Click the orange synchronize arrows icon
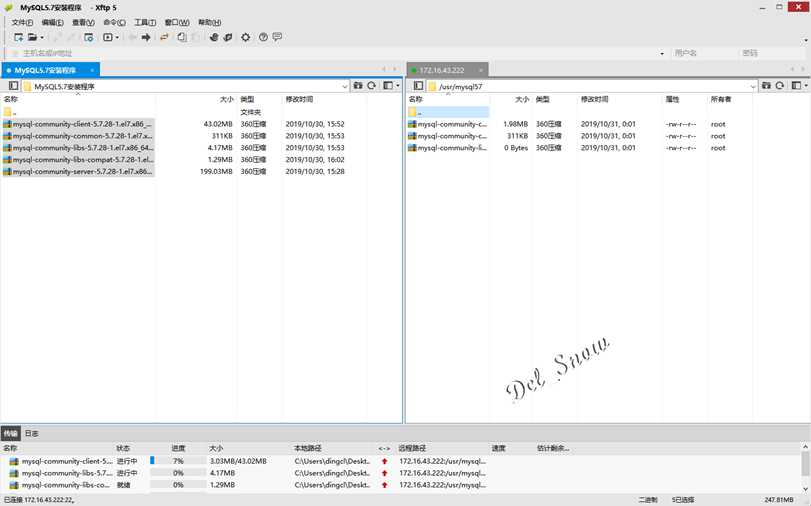This screenshot has height=506, width=811. click(164, 37)
